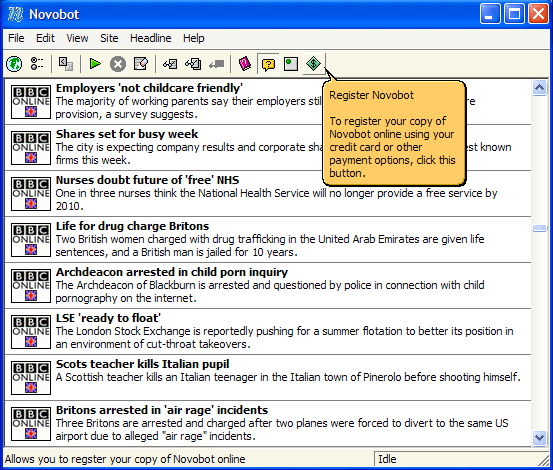Click BBC Online logo beside Shares headline

(x=31, y=148)
